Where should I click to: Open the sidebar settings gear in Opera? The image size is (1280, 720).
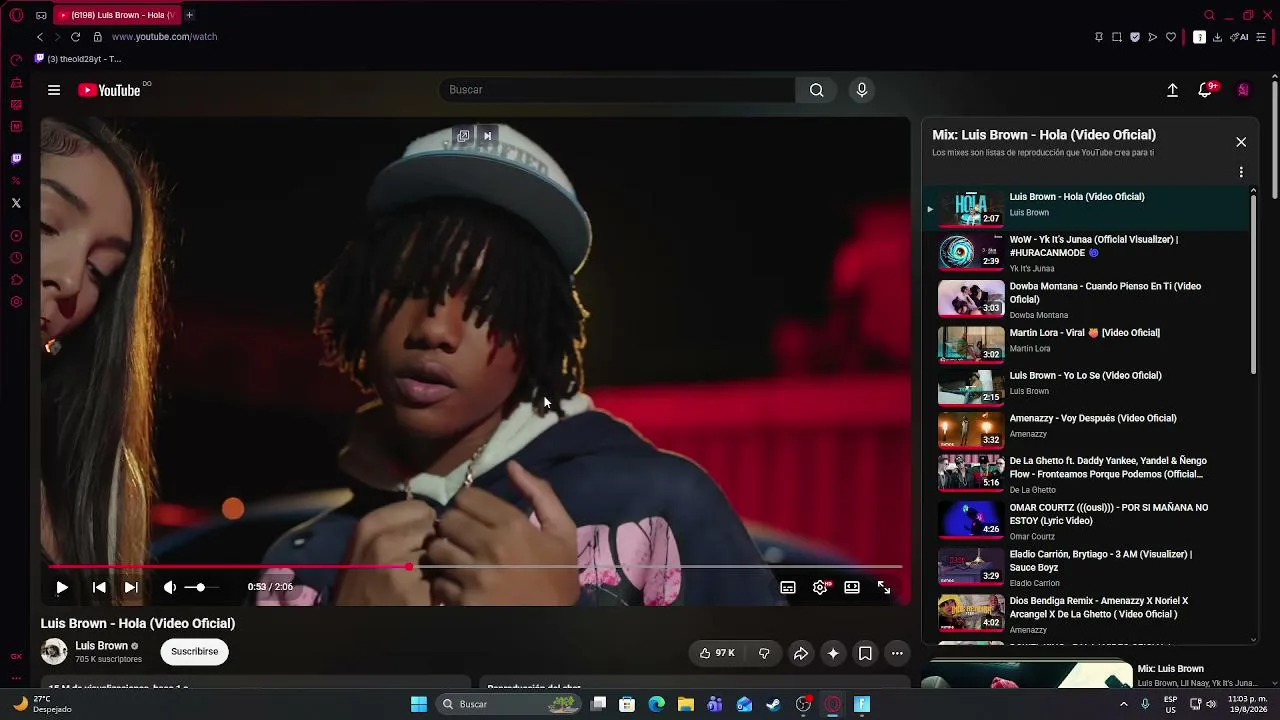point(16,302)
